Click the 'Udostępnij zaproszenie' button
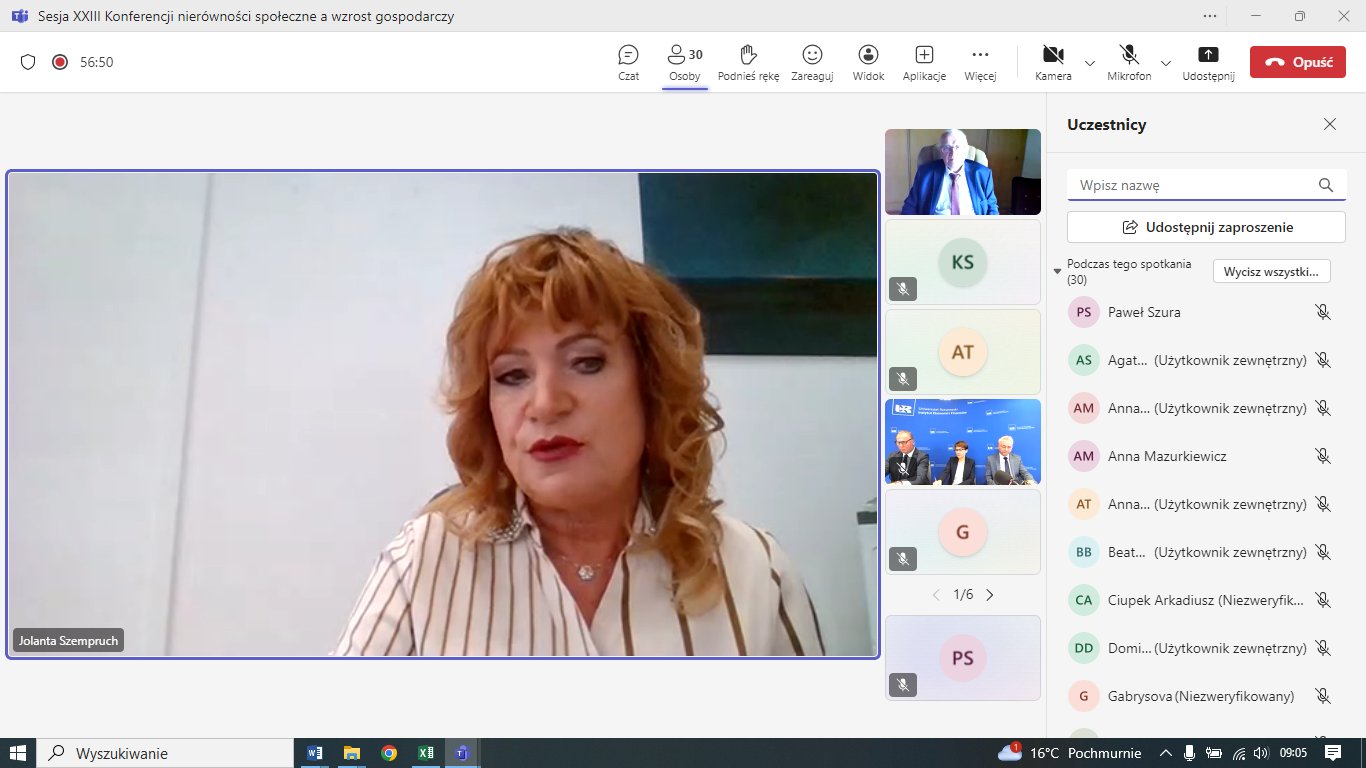1366x768 pixels. coord(1206,227)
